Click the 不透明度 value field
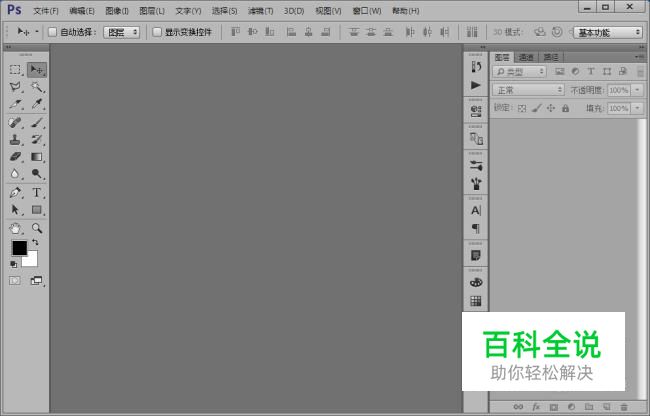Image resolution: width=650 pixels, height=416 pixels. pyautogui.click(x=619, y=90)
